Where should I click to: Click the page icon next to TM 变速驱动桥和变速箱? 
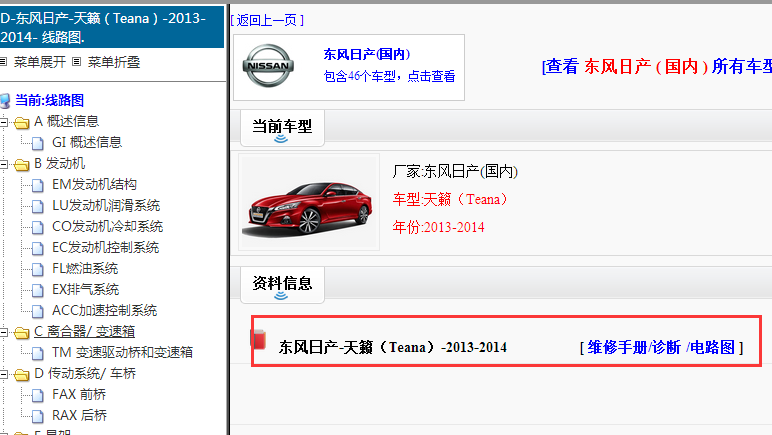(x=38, y=353)
